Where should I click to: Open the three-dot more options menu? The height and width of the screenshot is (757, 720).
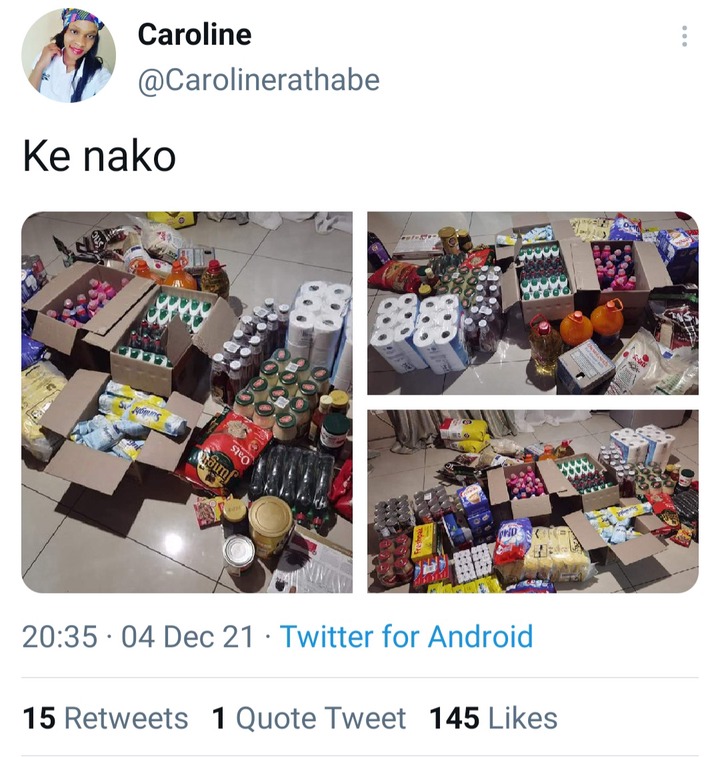(684, 36)
